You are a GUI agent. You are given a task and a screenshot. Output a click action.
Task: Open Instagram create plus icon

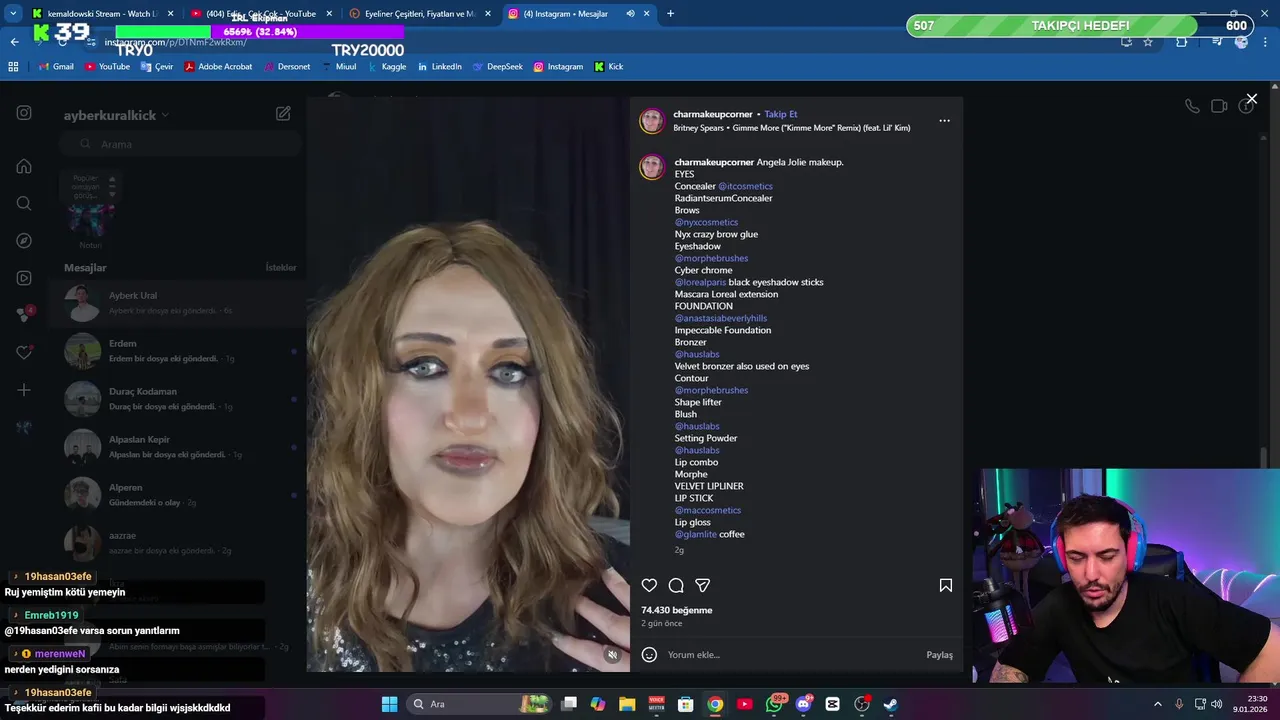click(24, 390)
